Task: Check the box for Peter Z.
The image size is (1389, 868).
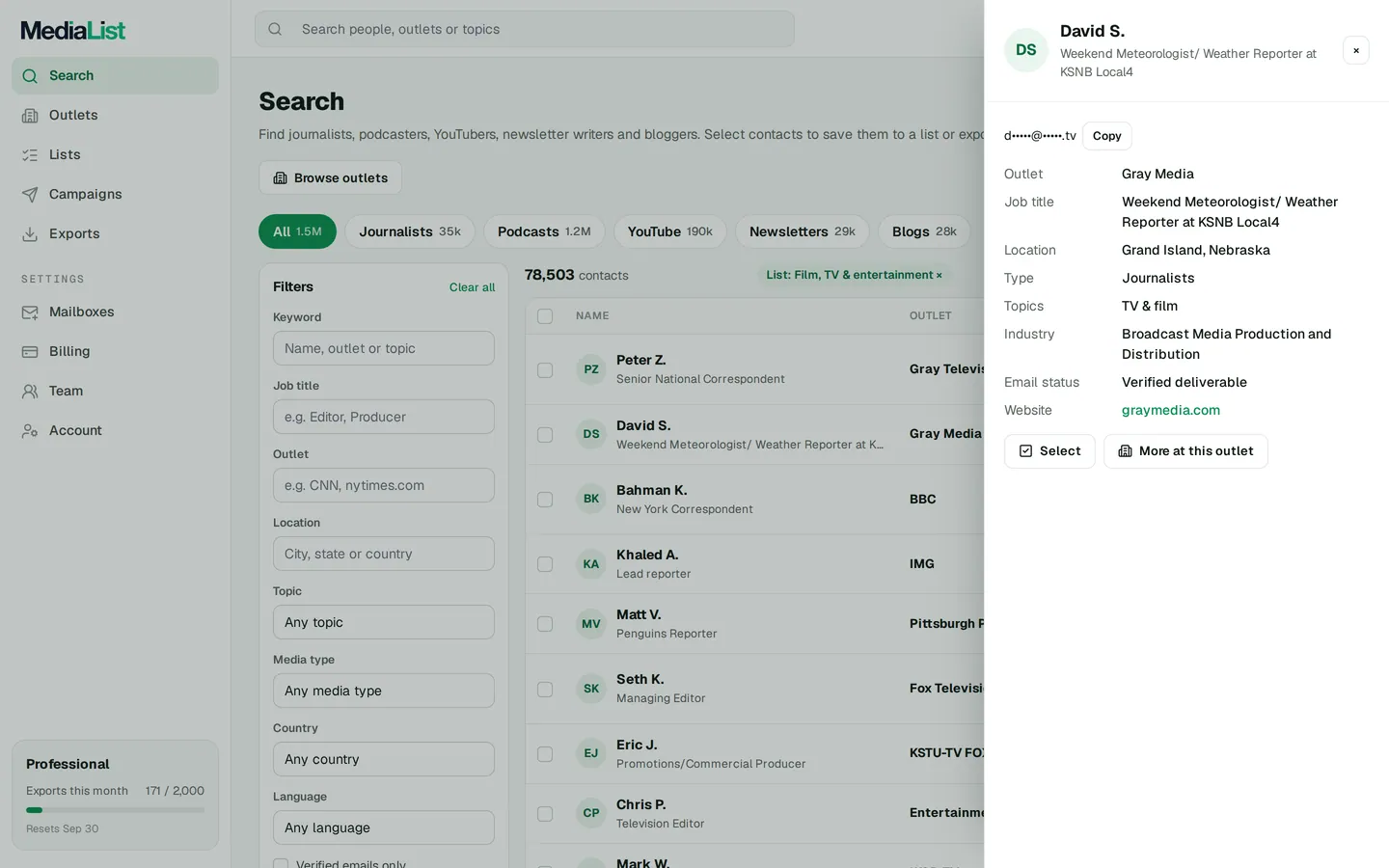Action: [x=545, y=370]
